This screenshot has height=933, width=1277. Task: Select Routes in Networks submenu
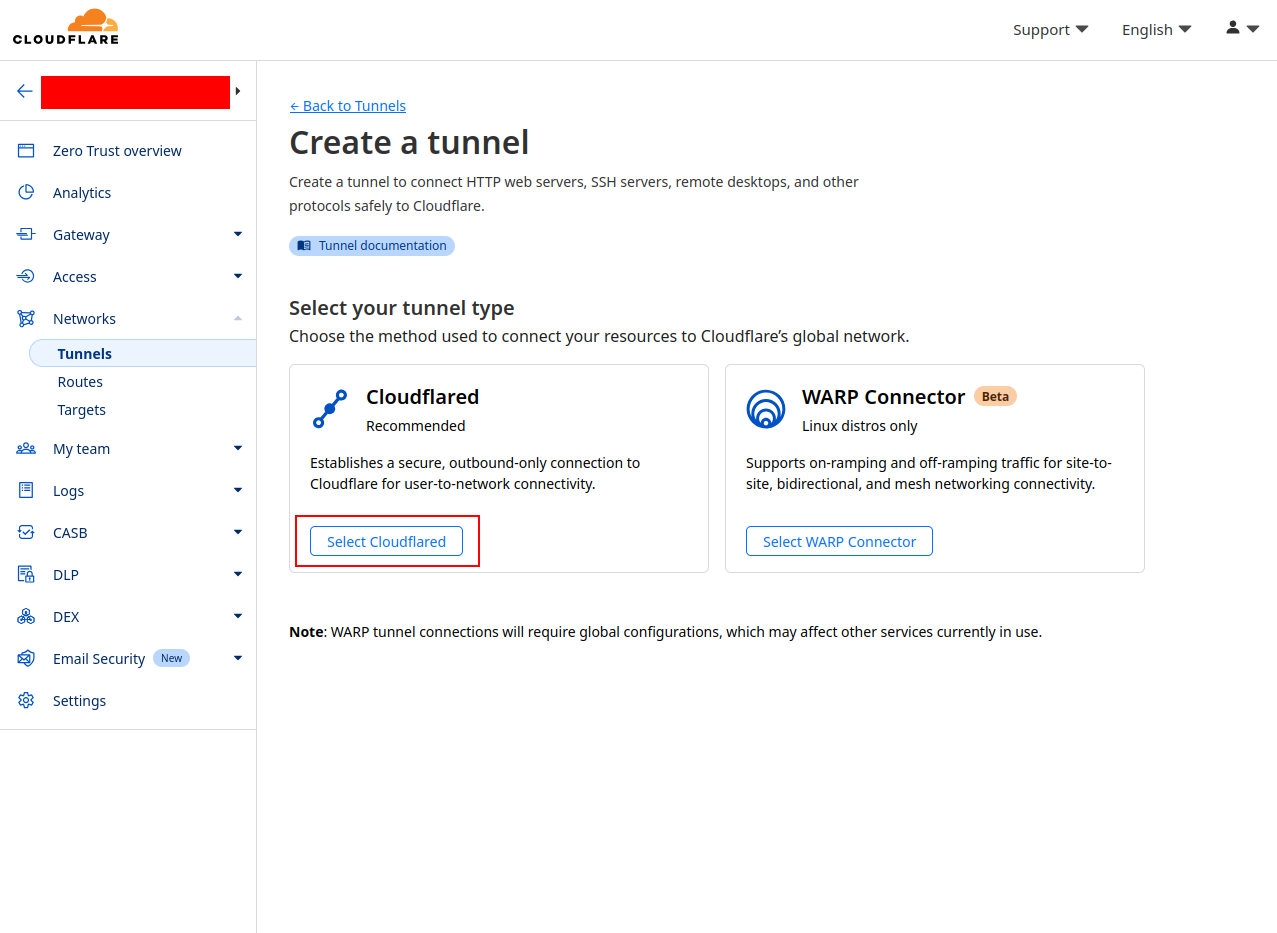click(80, 382)
